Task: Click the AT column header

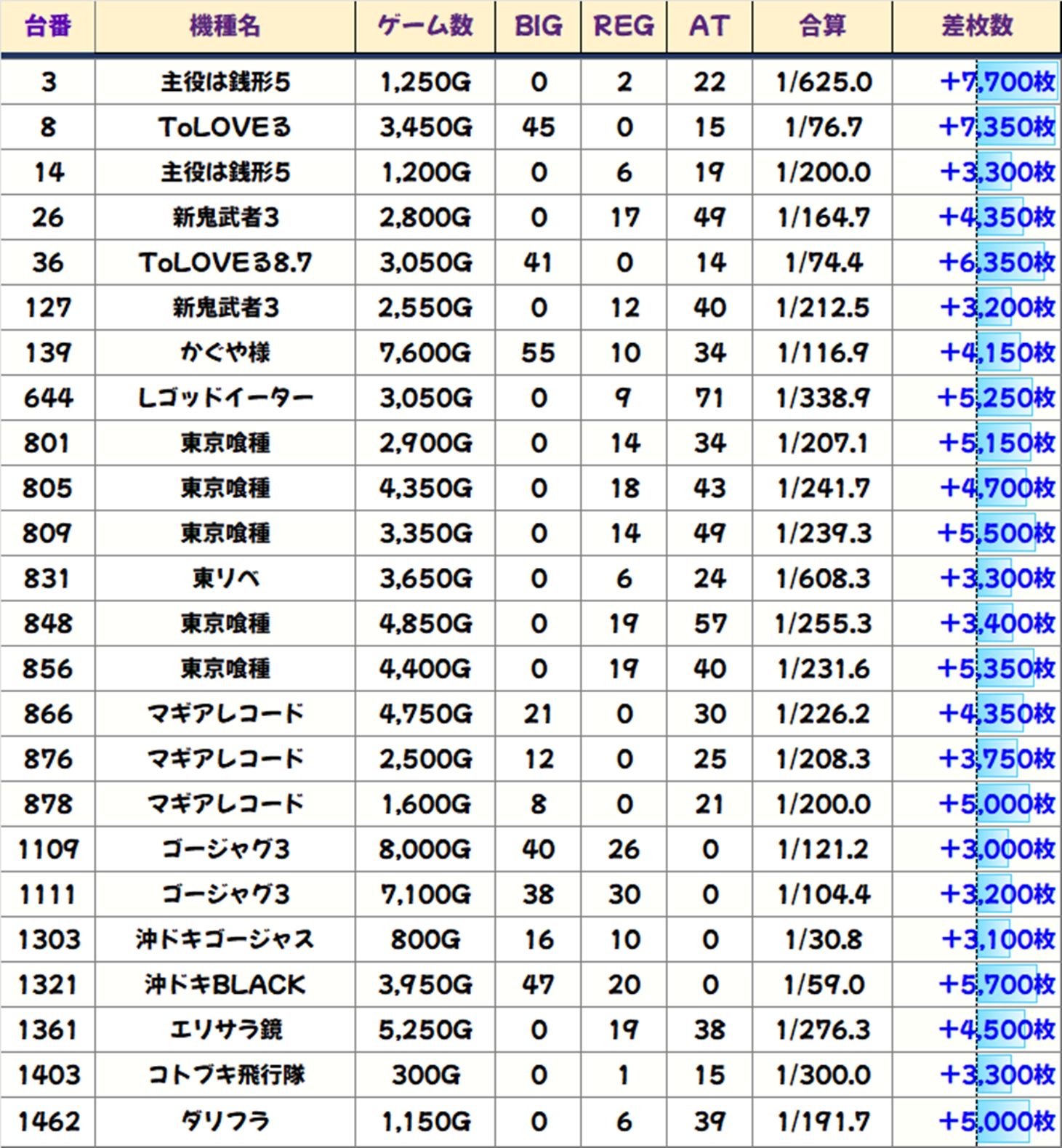Action: click(x=709, y=26)
